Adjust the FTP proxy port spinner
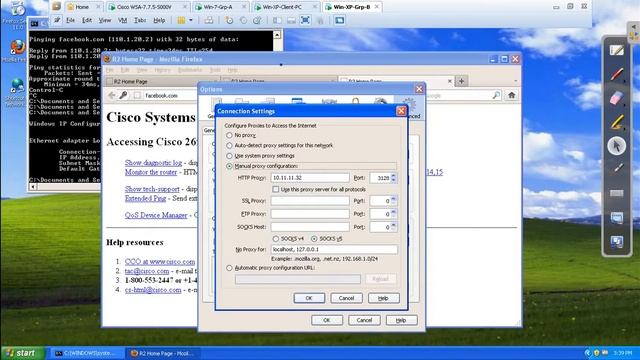The image size is (640, 360). click(393, 214)
